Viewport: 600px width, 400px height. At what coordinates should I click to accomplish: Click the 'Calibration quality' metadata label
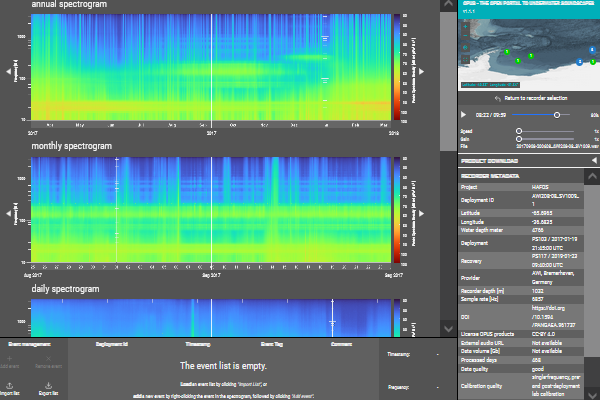(481, 386)
